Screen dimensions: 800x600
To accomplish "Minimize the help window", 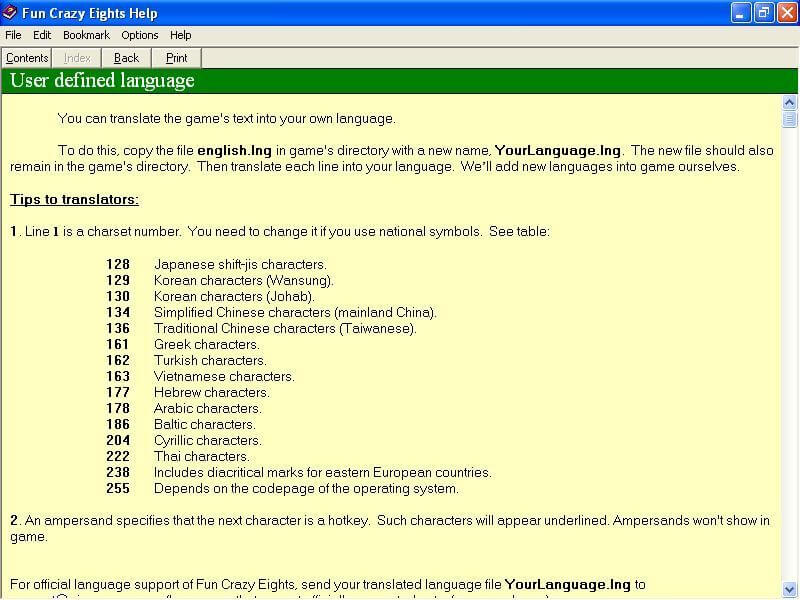I will click(740, 13).
